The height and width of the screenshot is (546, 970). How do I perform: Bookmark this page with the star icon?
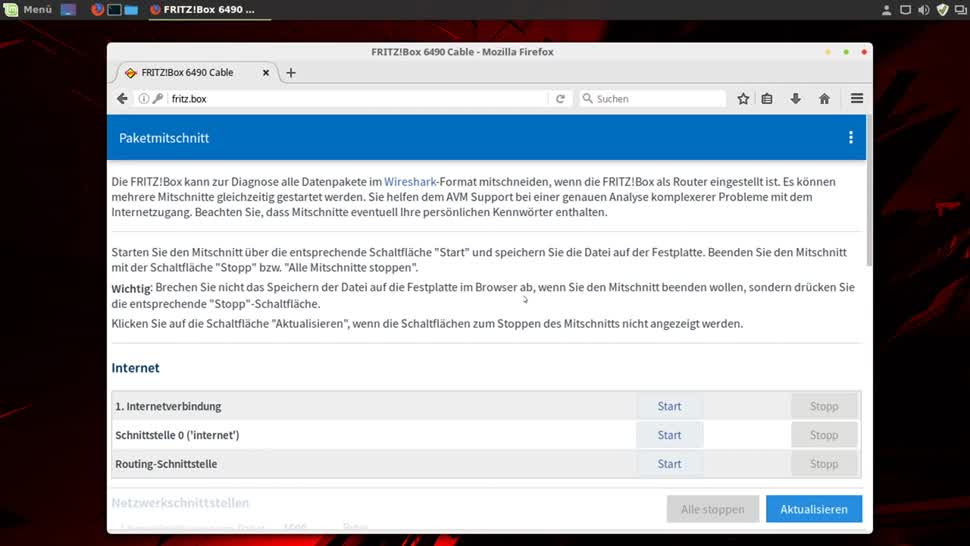pos(743,98)
